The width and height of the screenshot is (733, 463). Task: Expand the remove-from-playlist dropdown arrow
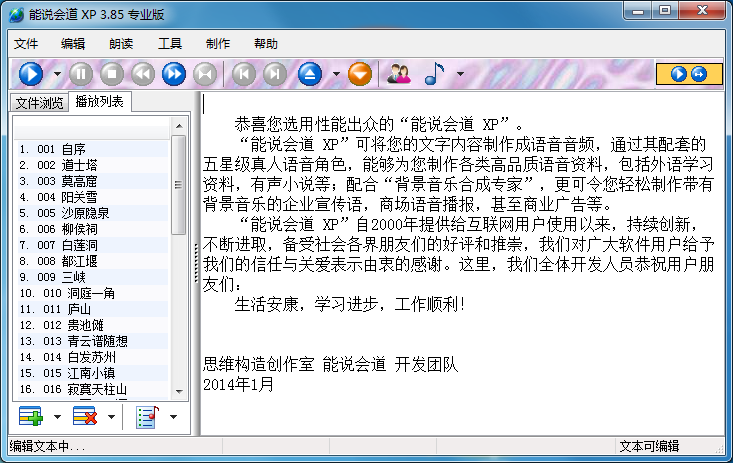coord(111,417)
